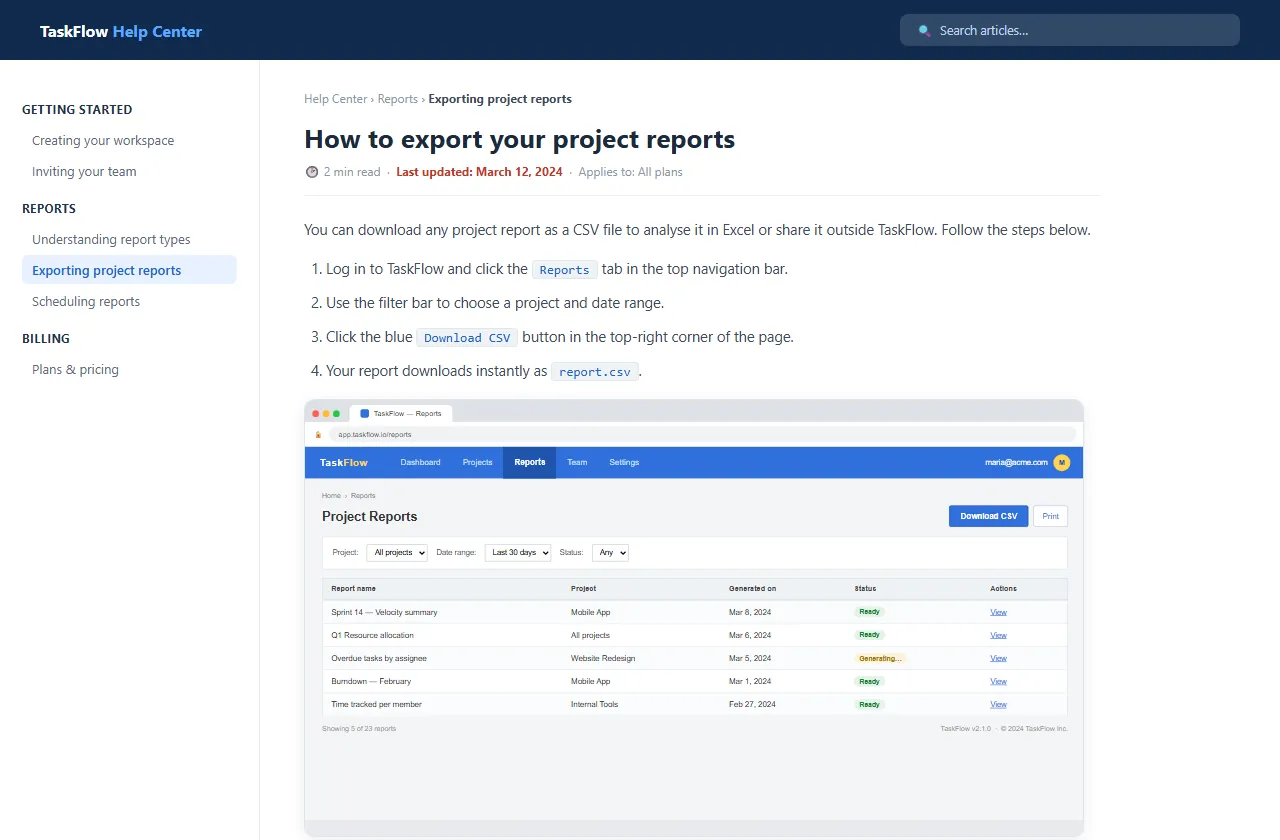This screenshot has height=840, width=1280.
Task: Click the Last updated: March 12, 2024 text
Action: pos(479,172)
